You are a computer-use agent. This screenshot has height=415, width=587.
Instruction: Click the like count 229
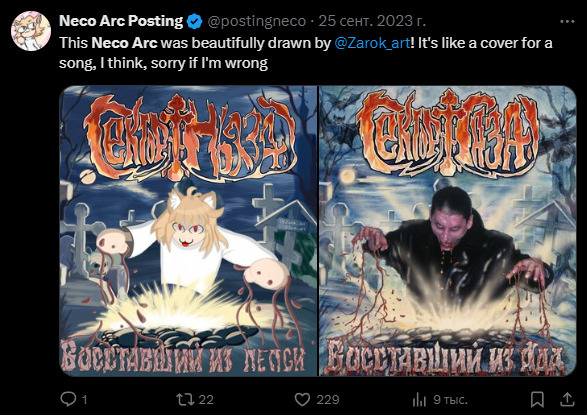coord(328,400)
